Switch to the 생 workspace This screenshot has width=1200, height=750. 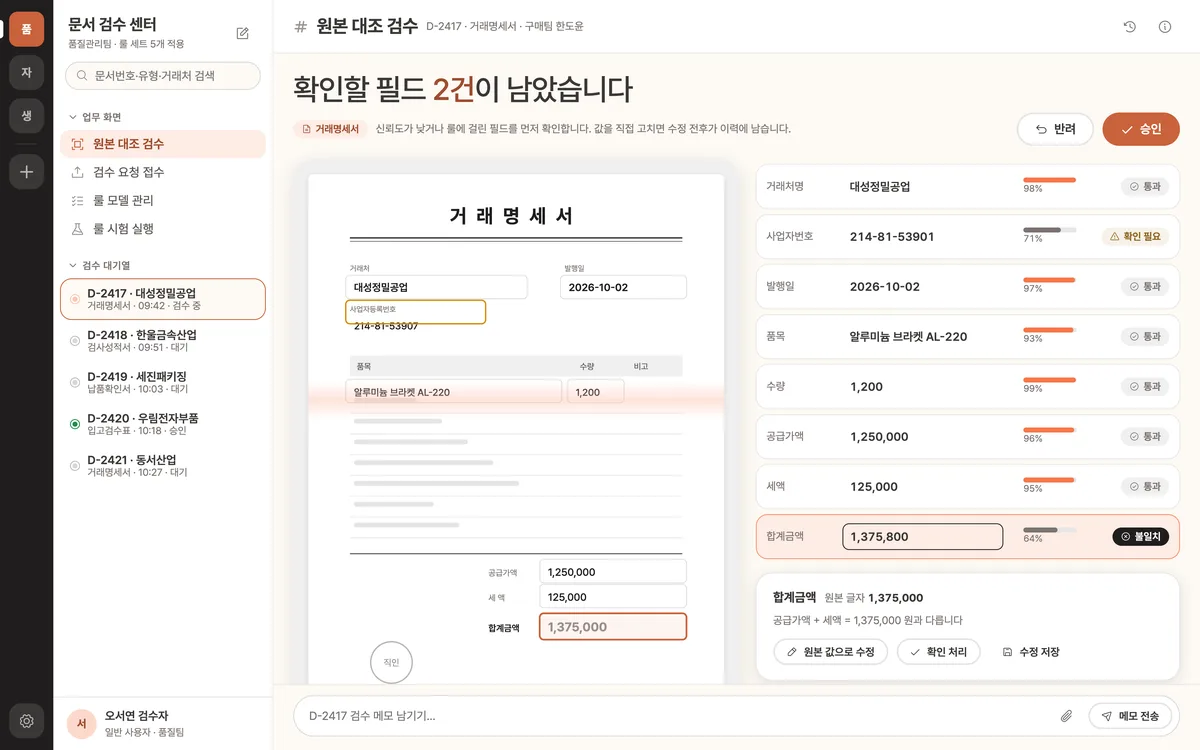click(27, 115)
